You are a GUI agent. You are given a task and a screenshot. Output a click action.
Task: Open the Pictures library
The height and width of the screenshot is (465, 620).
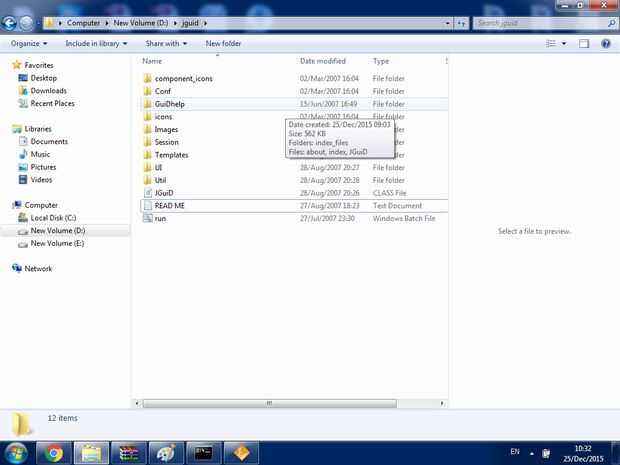(43, 167)
